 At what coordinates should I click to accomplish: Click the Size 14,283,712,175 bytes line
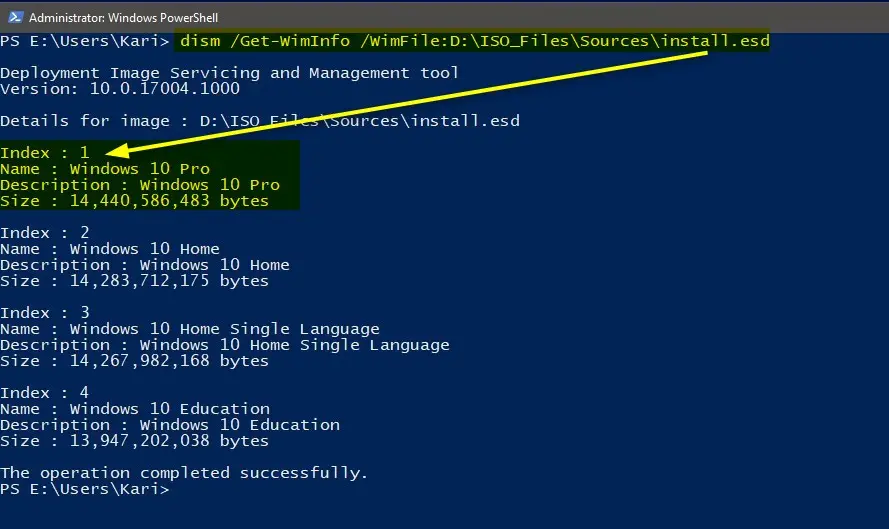134,281
